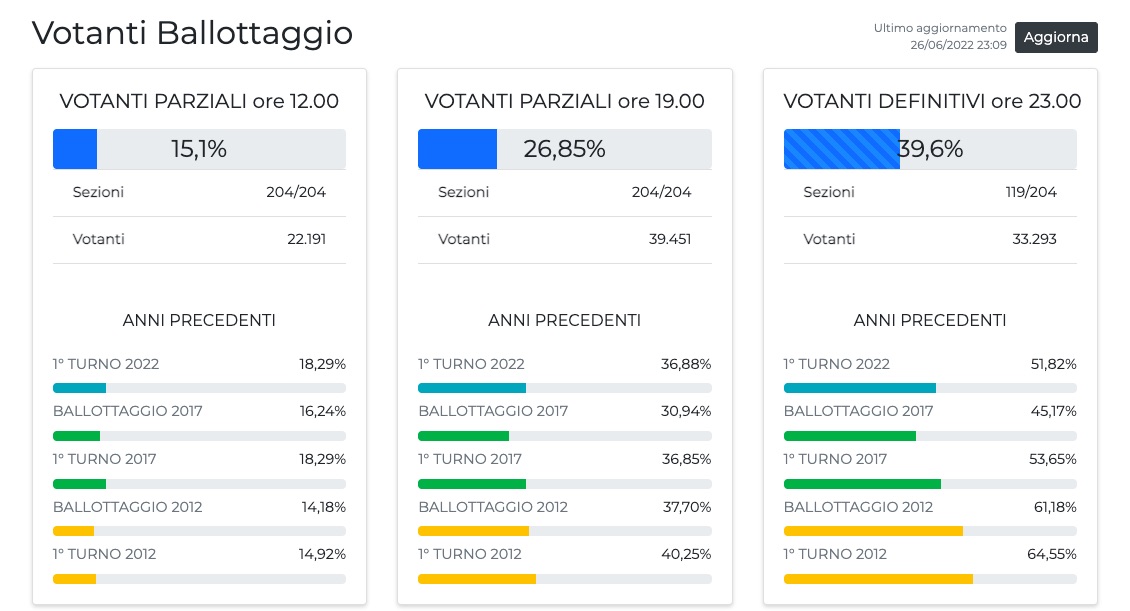The image size is (1130, 611).
Task: Click the 39.451 Votanti value
Action: (x=670, y=239)
